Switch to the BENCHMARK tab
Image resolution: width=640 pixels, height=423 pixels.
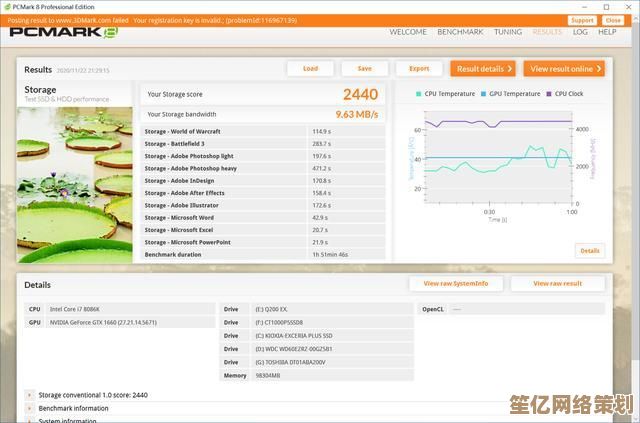[460, 32]
